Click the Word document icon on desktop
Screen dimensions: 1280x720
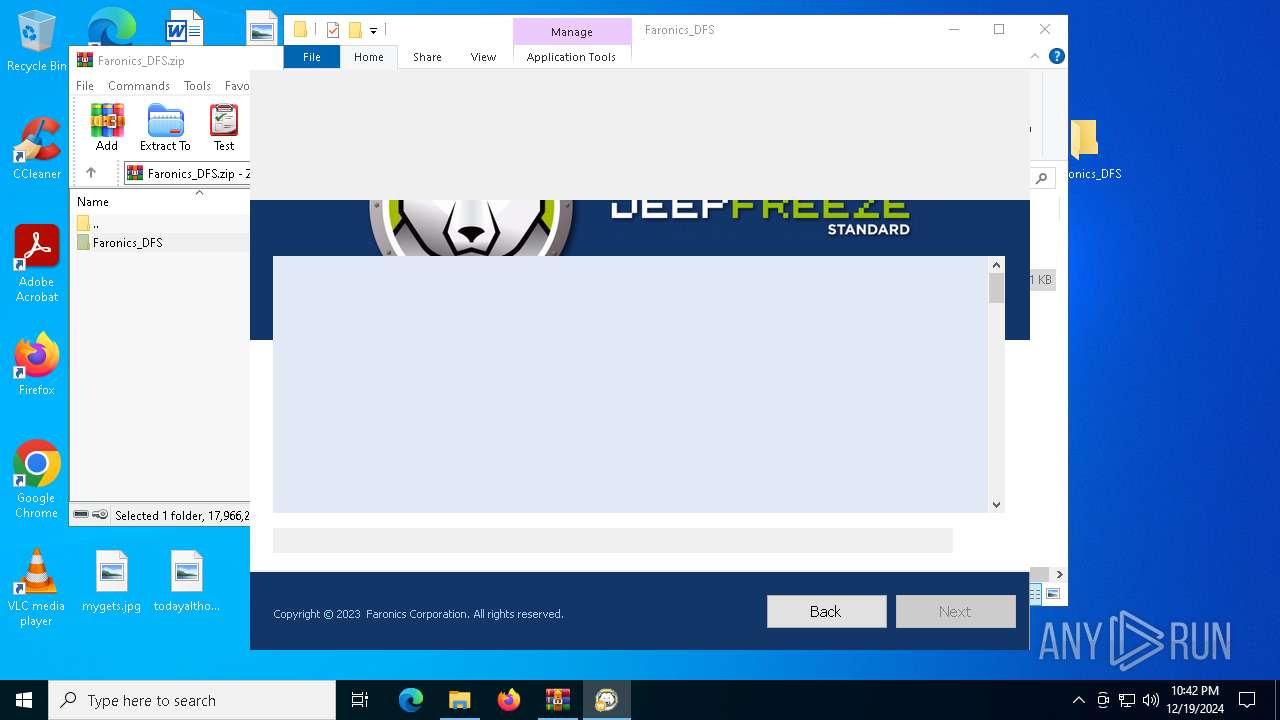point(184,28)
